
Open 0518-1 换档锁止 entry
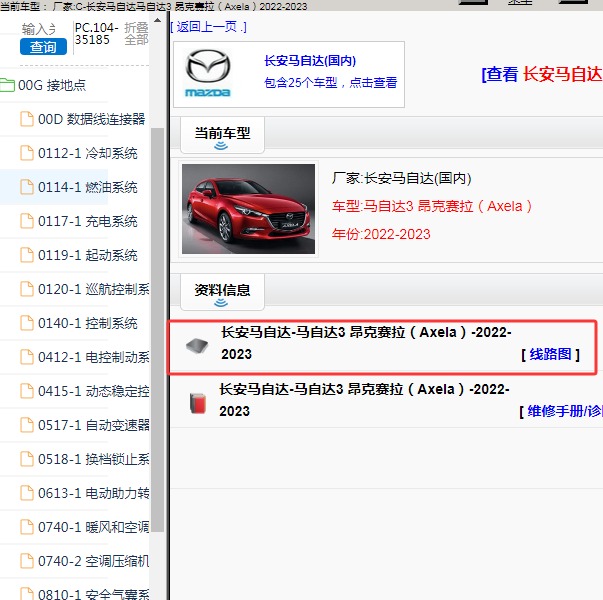93,459
